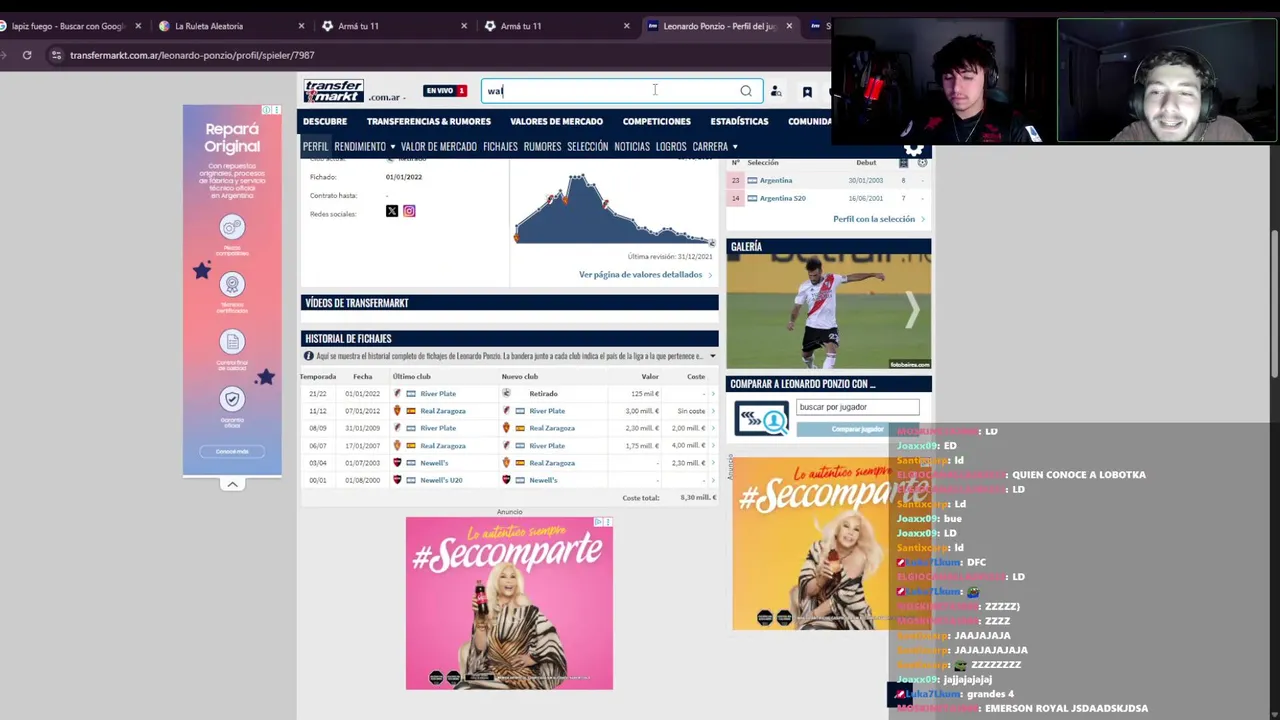
Task: Close the Leonardo Ponzio browser tab
Action: (x=789, y=26)
